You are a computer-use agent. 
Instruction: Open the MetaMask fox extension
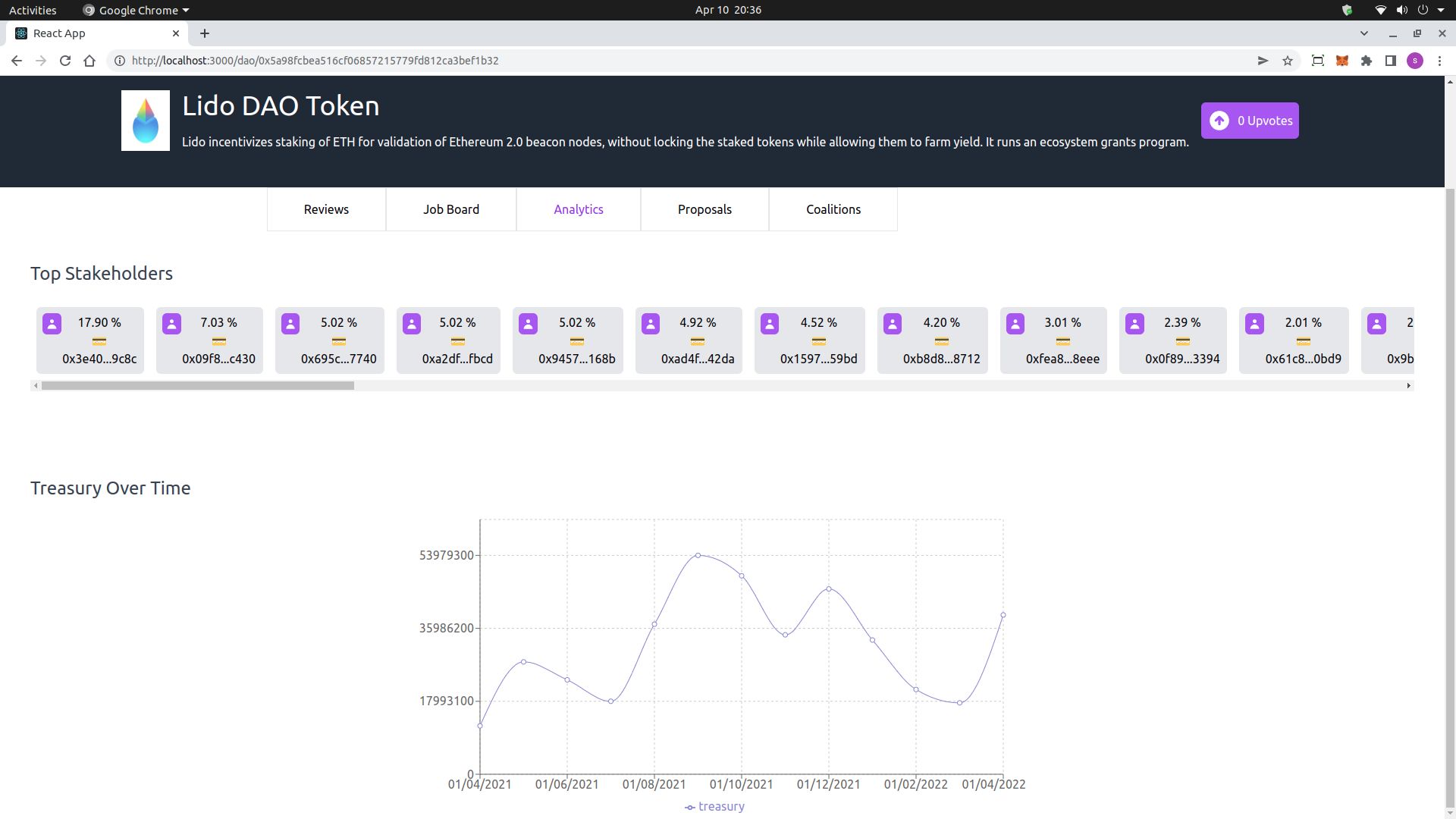[x=1342, y=61]
